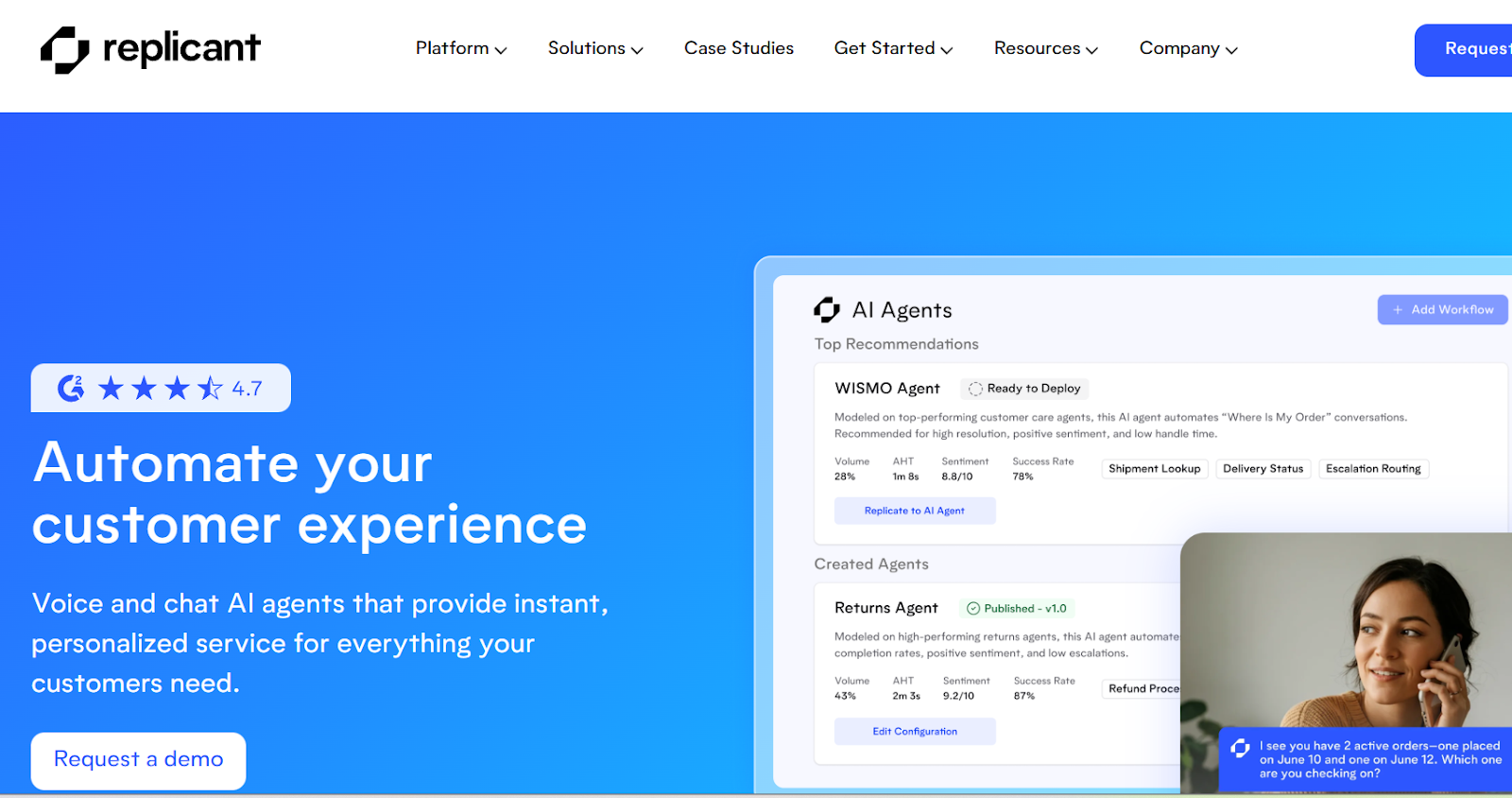Click the WISMO AHT 1m 8s value
The image size is (1512, 798).
pyautogui.click(x=905, y=477)
